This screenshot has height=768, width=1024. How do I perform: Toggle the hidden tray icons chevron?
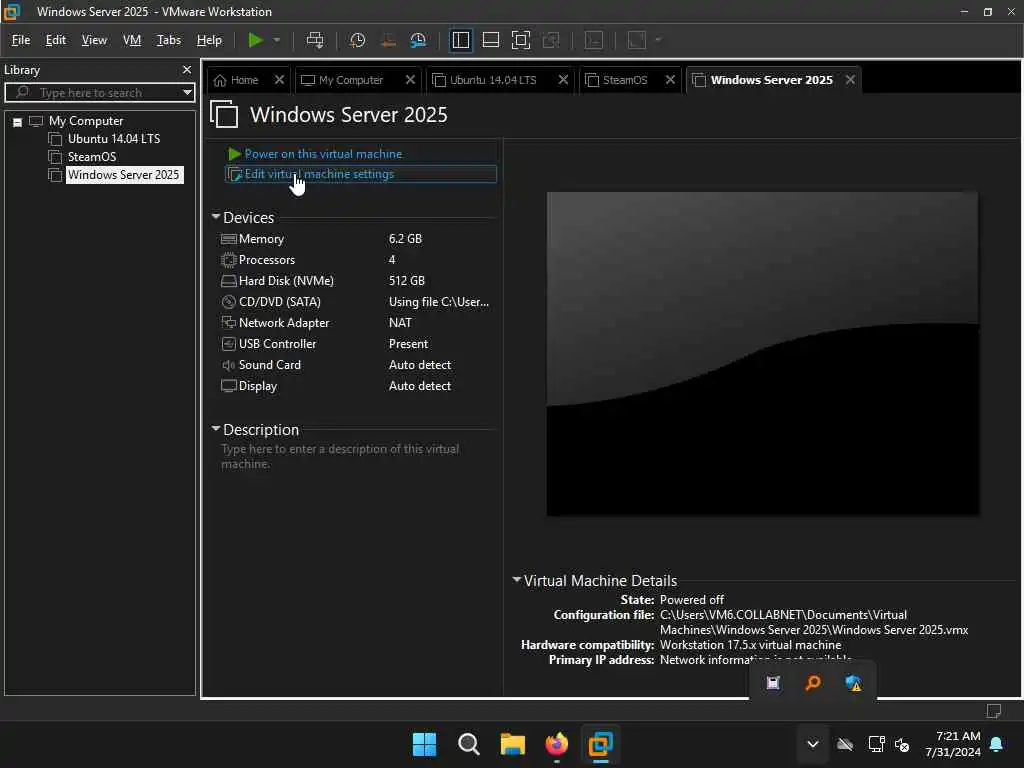[813, 744]
